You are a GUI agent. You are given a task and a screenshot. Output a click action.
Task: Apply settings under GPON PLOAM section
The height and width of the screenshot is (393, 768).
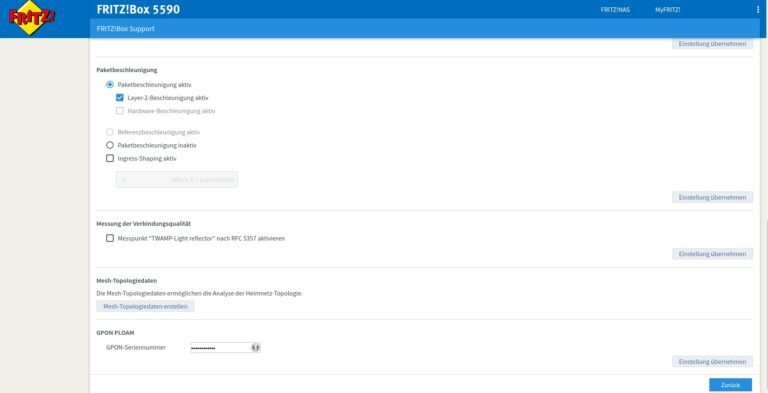point(712,362)
